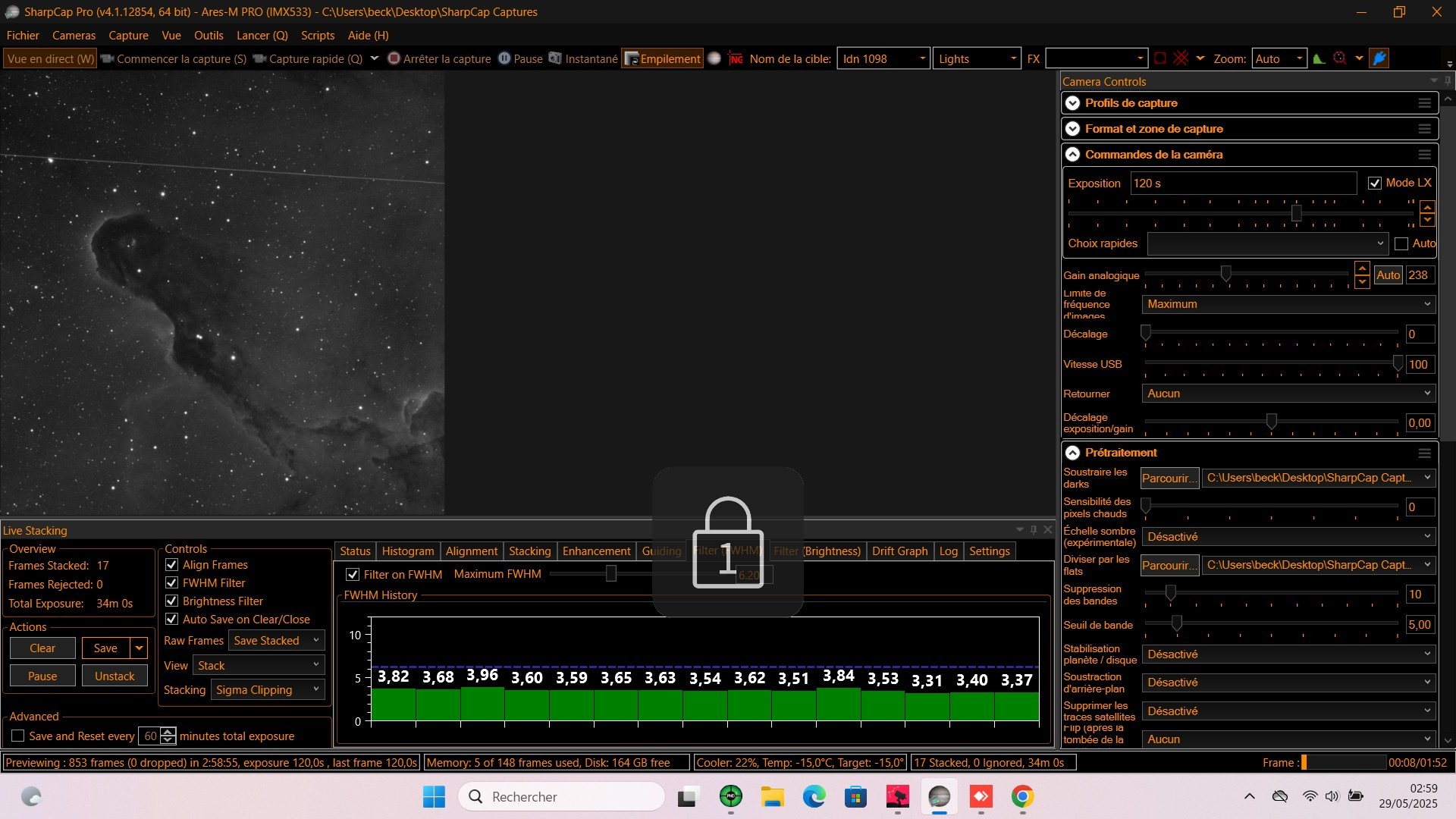The height and width of the screenshot is (819, 1456).
Task: Pin the Camera Controls panel
Action: tap(1448, 81)
